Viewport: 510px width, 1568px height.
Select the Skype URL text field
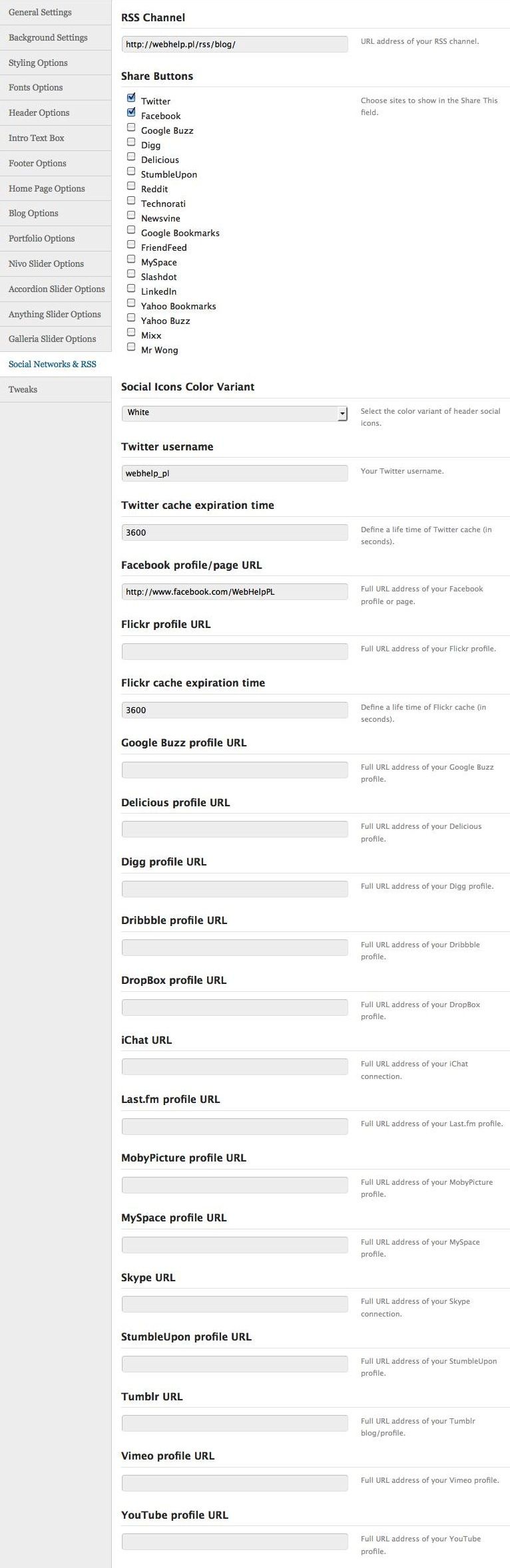[234, 1304]
